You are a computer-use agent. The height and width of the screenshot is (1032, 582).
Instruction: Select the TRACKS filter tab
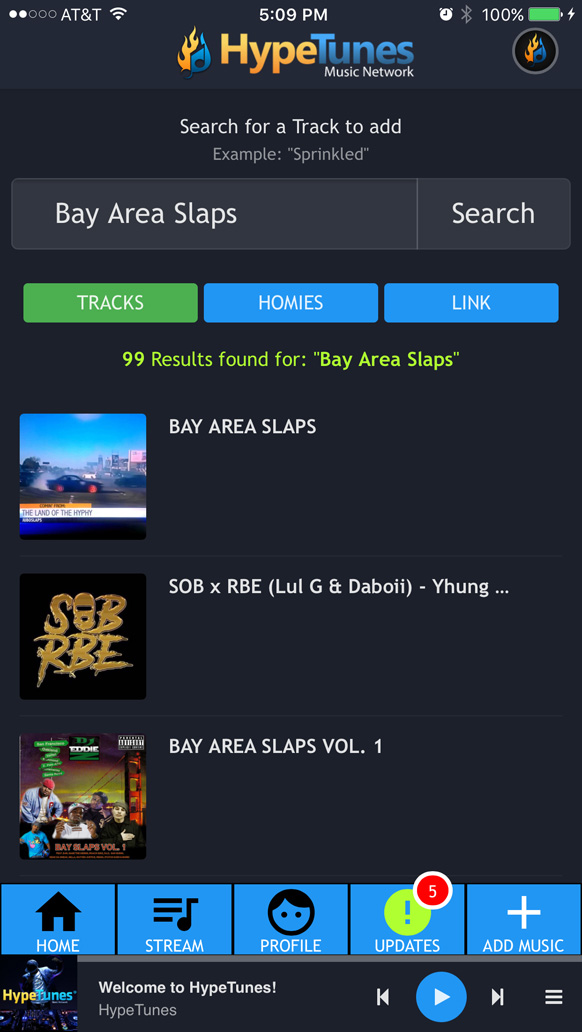tap(111, 303)
